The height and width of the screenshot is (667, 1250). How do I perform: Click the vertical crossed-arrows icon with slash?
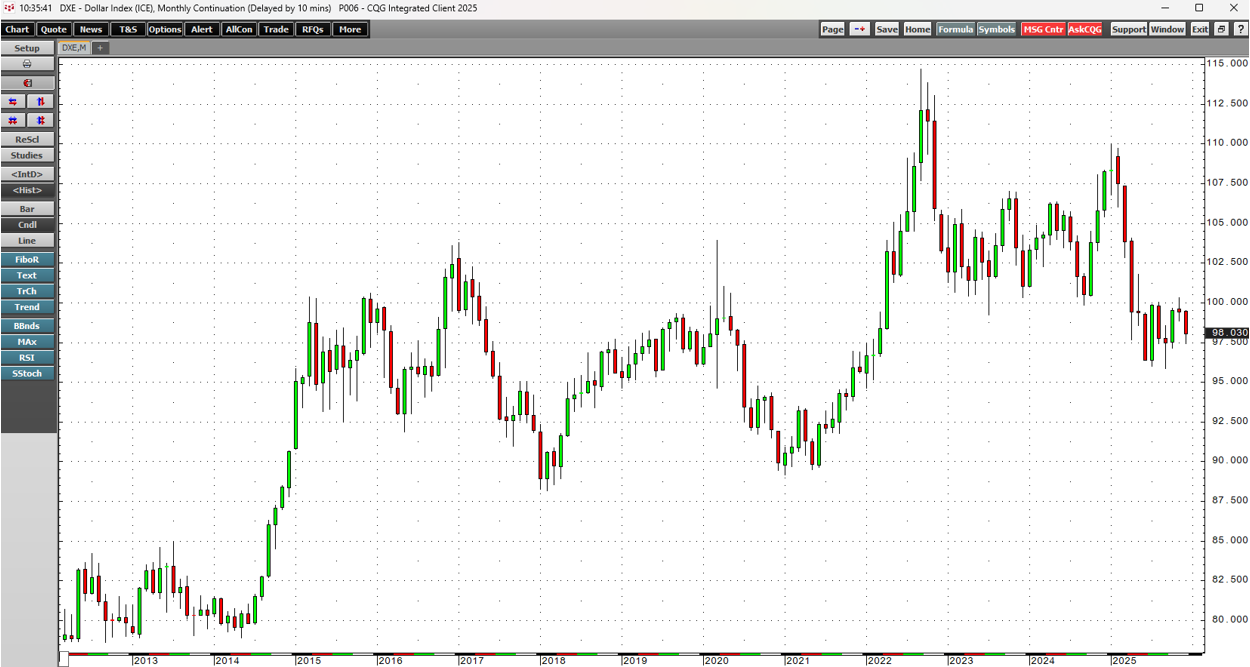click(x=41, y=120)
